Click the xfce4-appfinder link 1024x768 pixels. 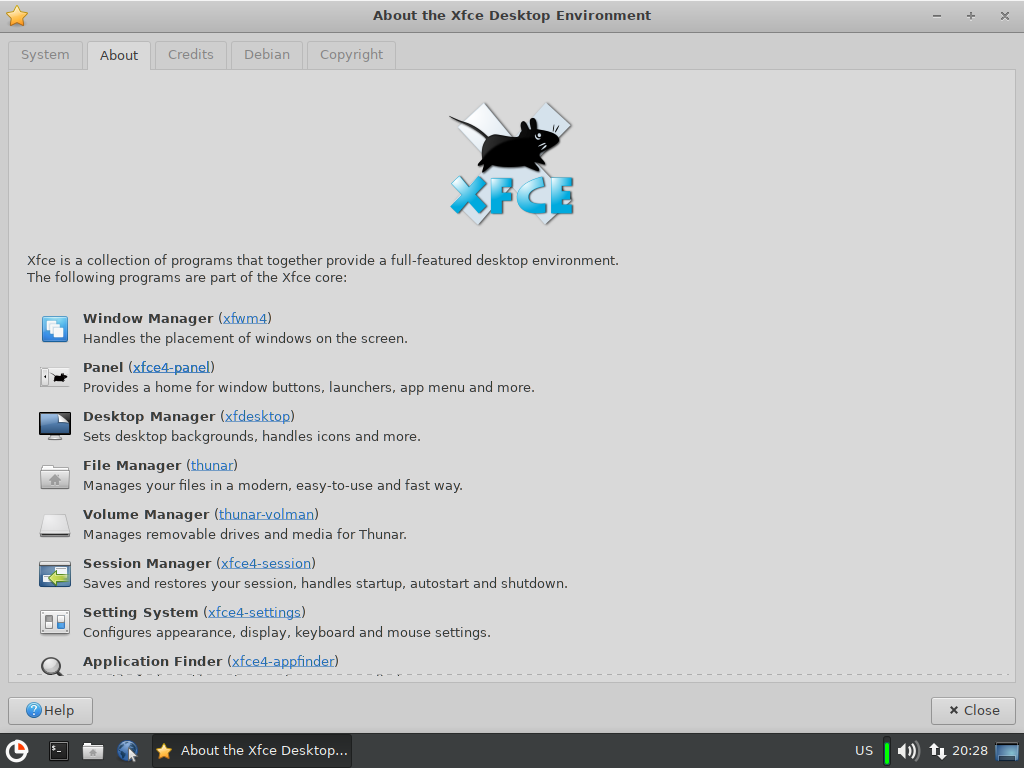point(283,662)
